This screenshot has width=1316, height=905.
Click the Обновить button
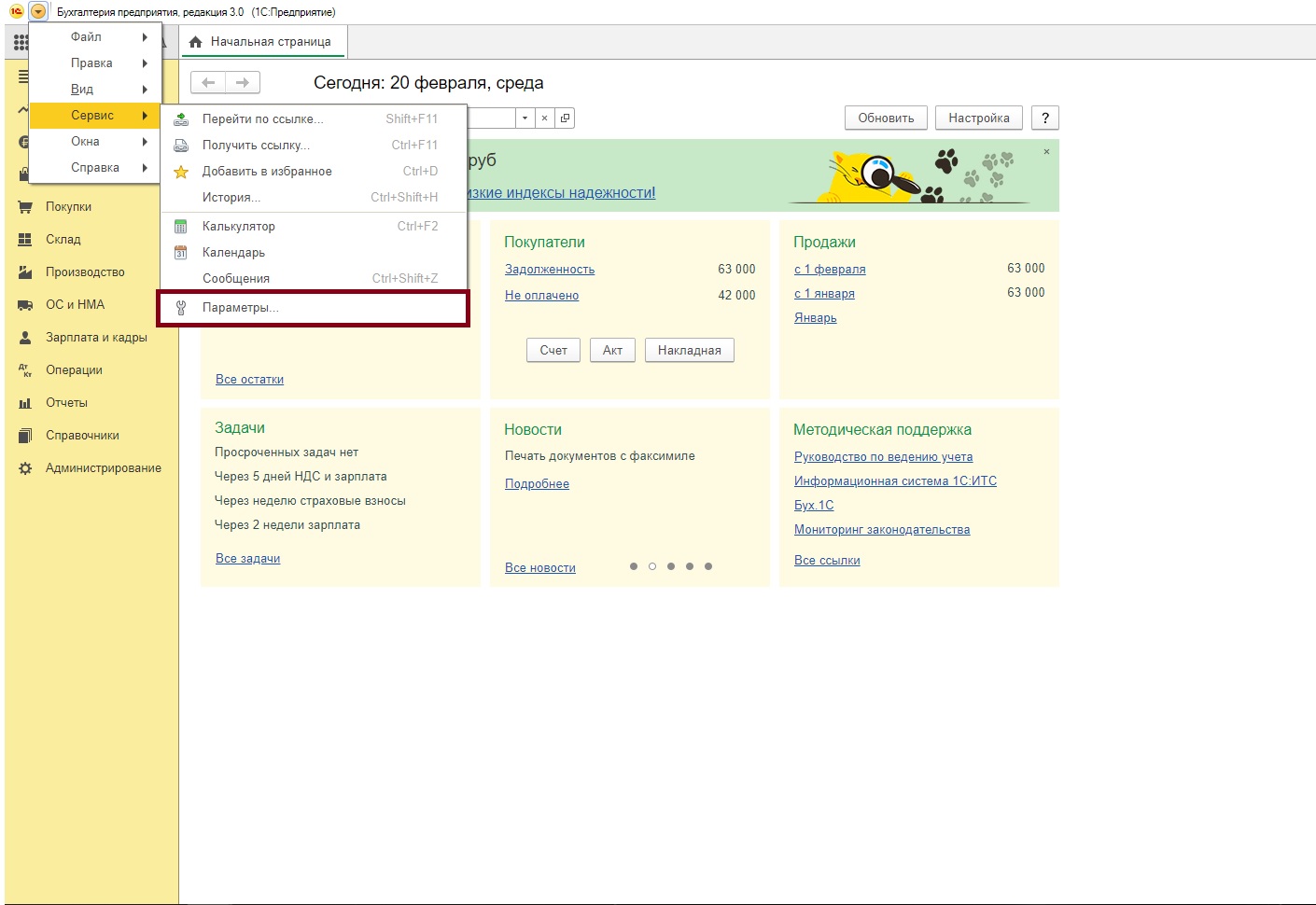click(x=886, y=118)
